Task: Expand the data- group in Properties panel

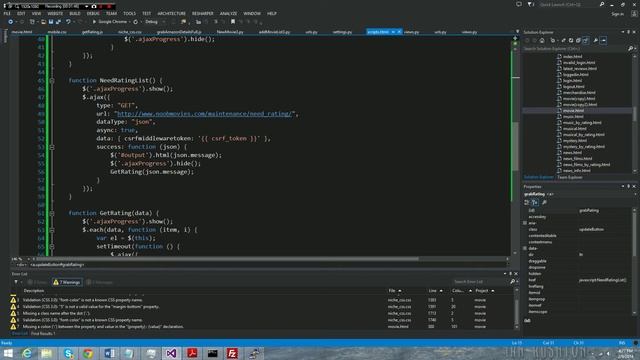Action: (x=525, y=248)
